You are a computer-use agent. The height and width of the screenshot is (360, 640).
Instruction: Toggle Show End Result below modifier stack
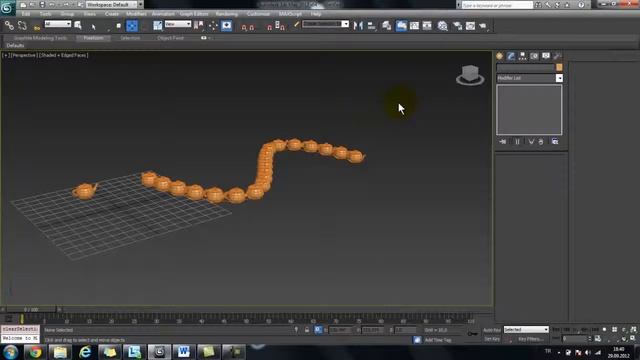(x=517, y=142)
